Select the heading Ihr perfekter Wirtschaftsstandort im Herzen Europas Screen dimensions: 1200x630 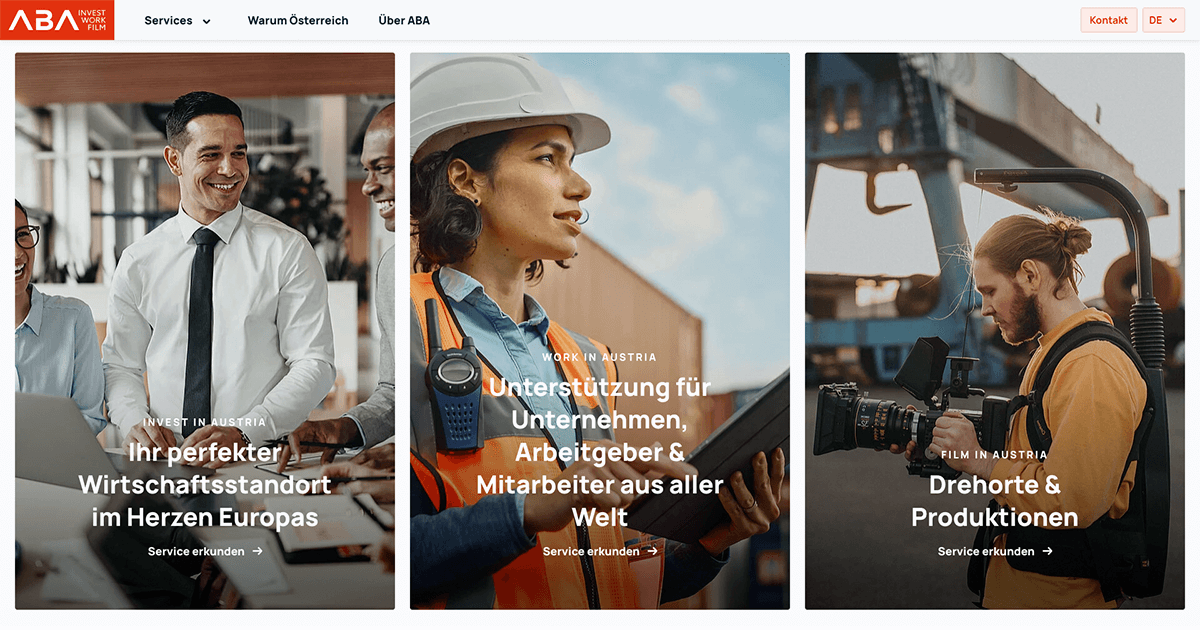205,485
